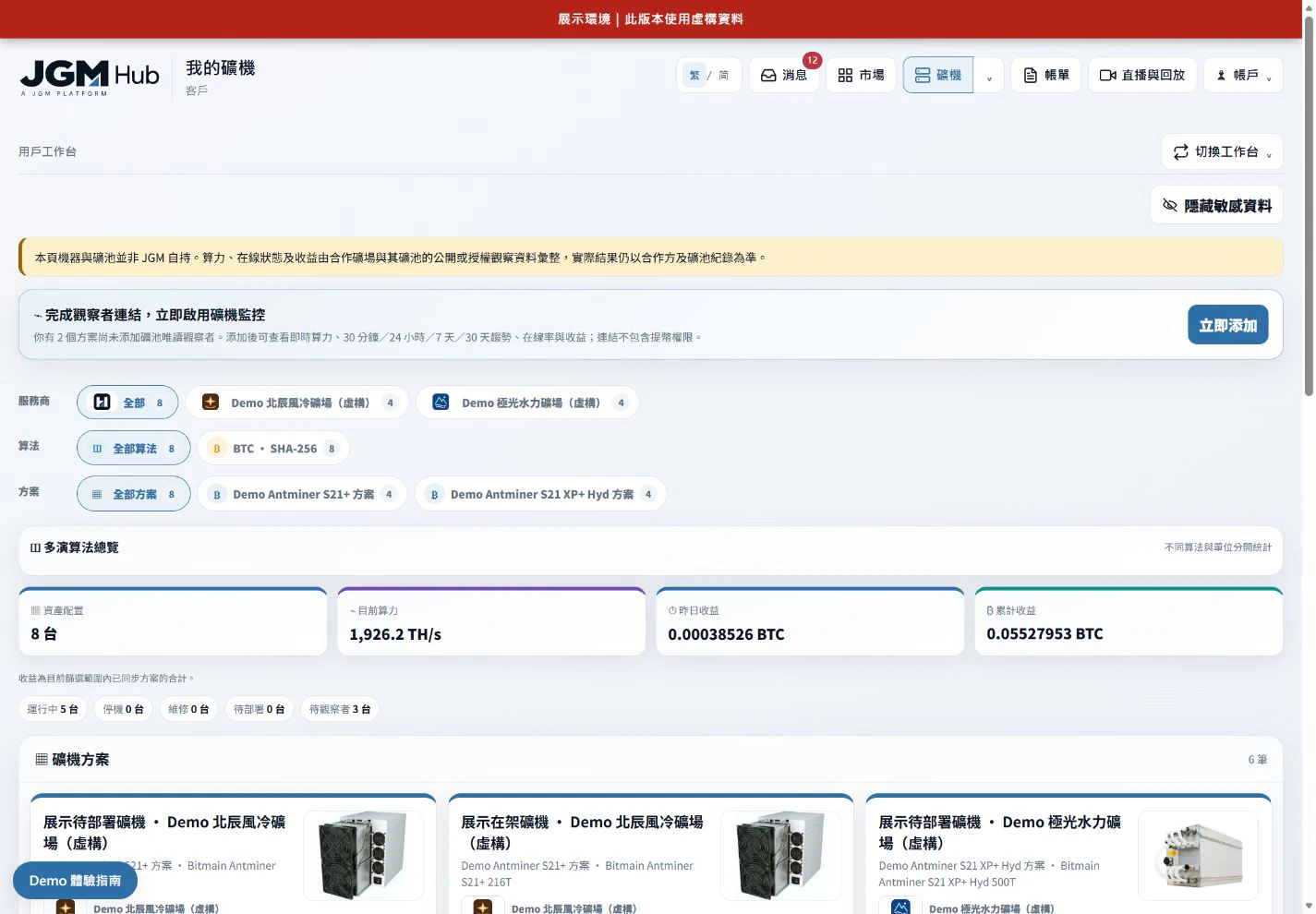Toggle 隱藏敏感資料 hide sensitive data
This screenshot has width=1316, height=914.
pos(1216,205)
